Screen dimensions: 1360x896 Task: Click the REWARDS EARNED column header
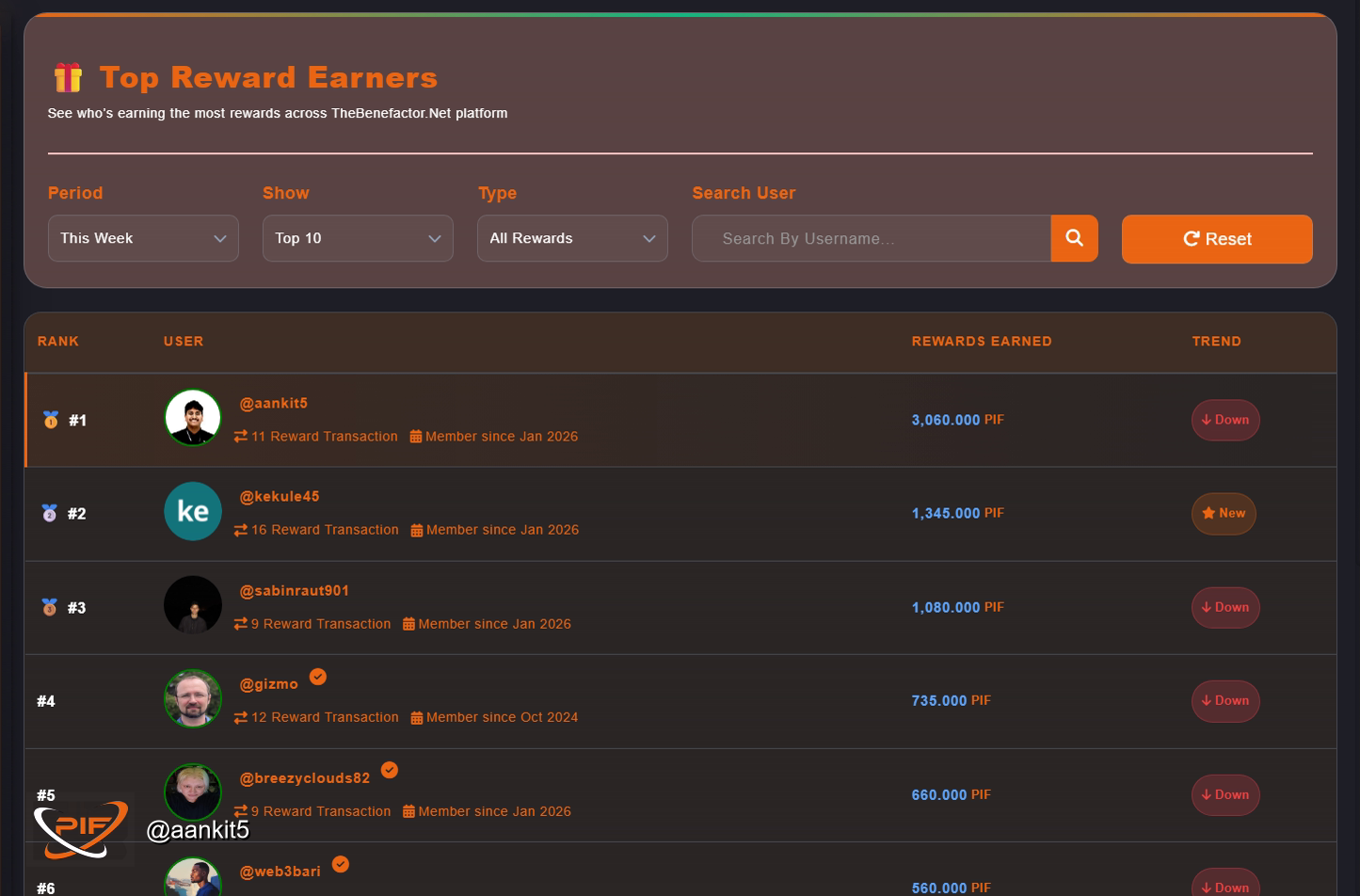coord(982,341)
